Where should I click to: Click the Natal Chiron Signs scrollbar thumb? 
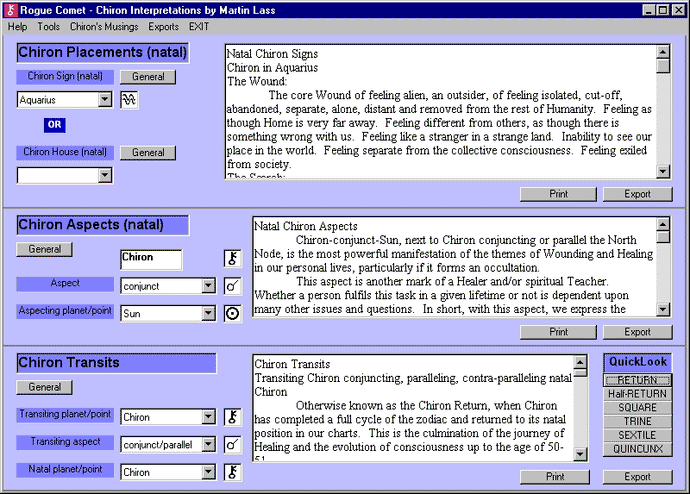click(663, 66)
